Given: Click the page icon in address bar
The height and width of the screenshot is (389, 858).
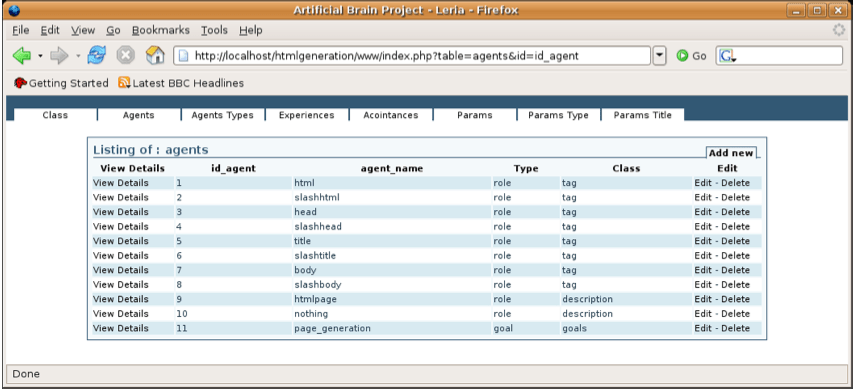Looking at the screenshot, I should click(184, 56).
